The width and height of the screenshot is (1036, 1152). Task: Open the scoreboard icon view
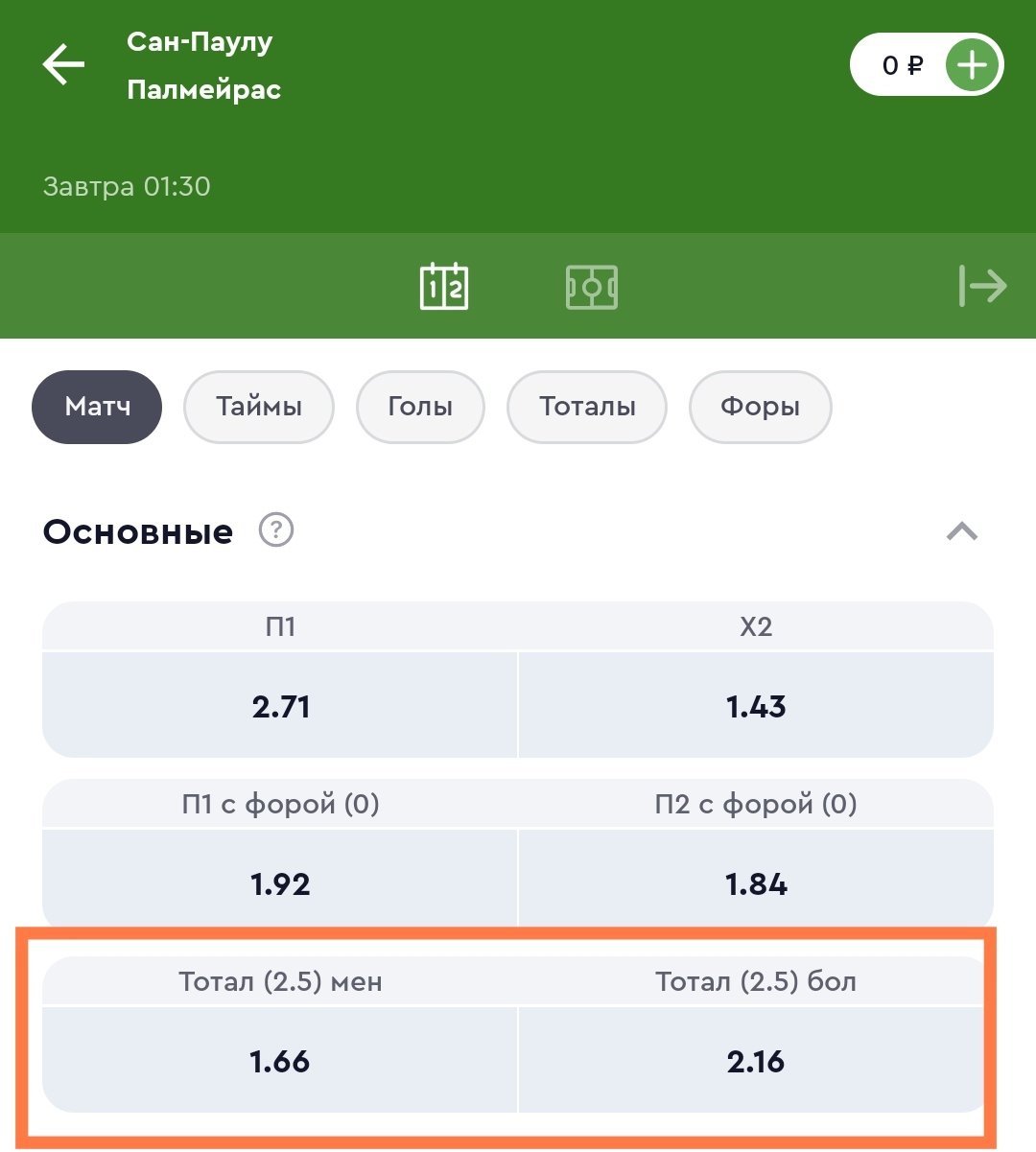coord(444,286)
